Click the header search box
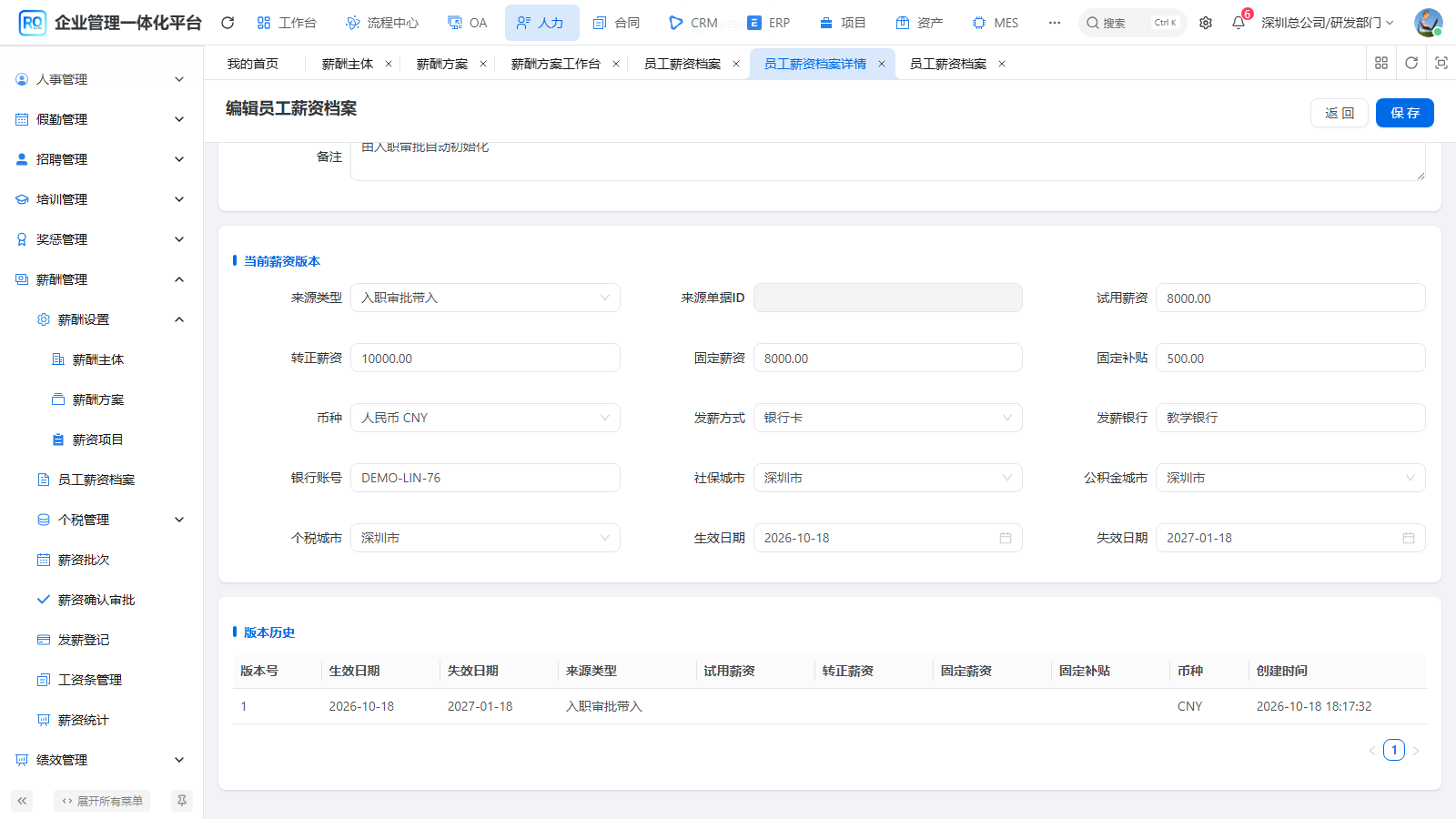This screenshot has width=1456, height=819. click(1133, 23)
